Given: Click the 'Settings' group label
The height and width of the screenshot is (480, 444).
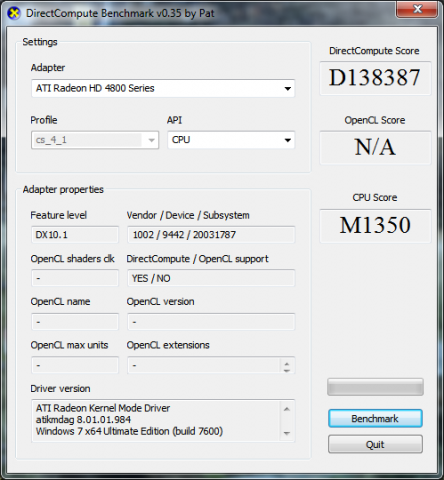Looking at the screenshot, I should pos(40,42).
